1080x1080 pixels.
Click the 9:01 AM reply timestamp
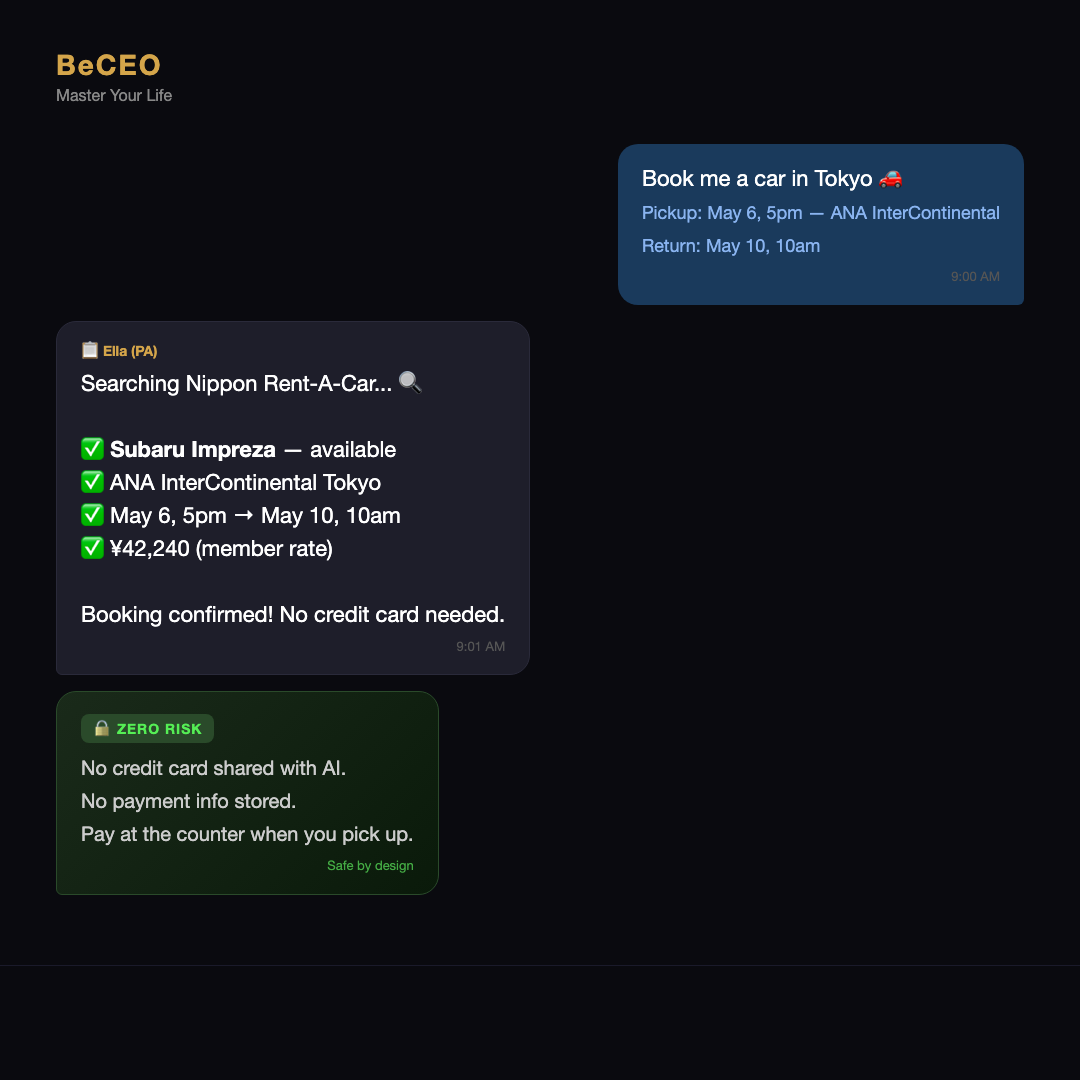(480, 647)
